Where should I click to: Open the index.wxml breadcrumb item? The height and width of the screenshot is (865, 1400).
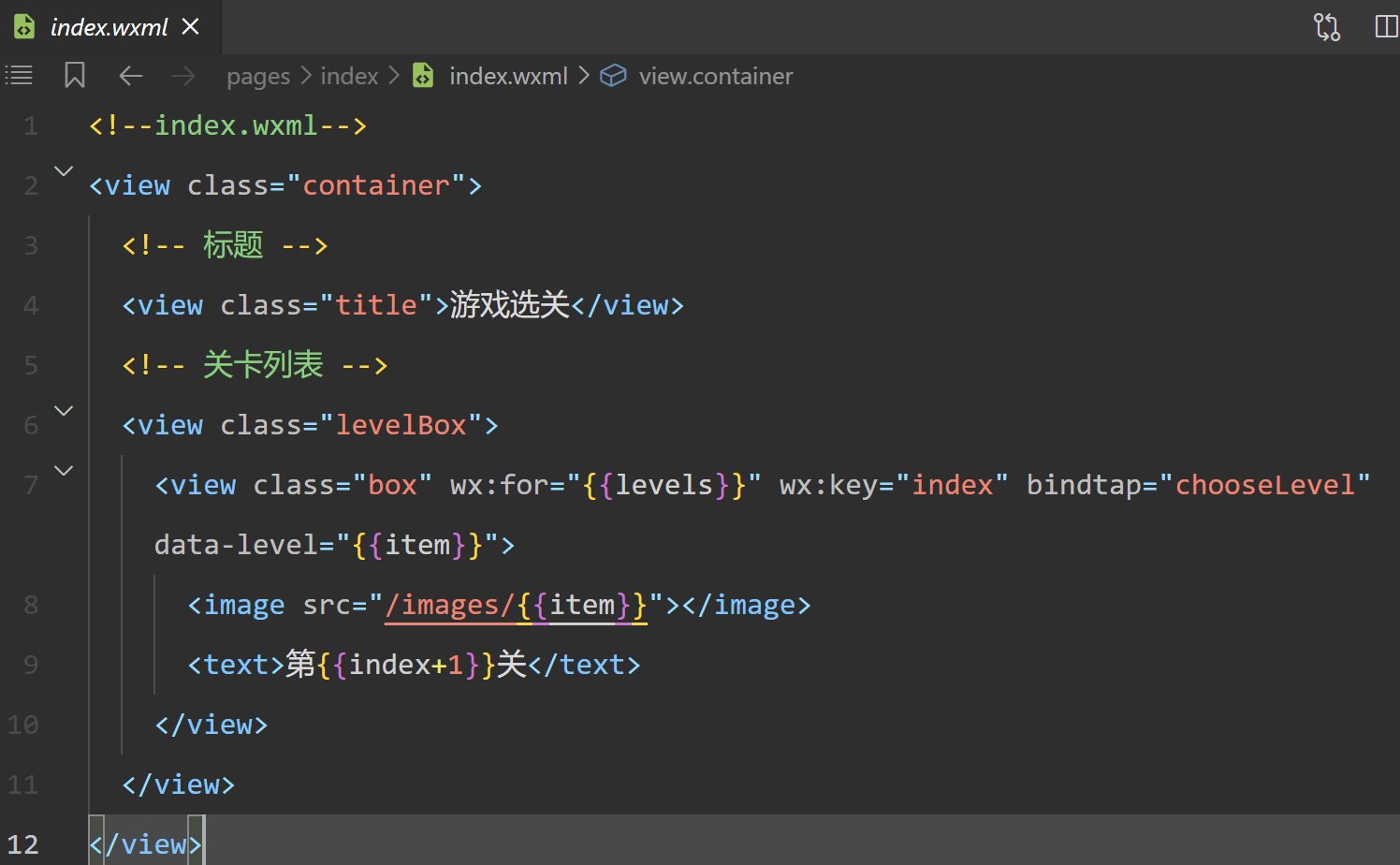coord(508,77)
